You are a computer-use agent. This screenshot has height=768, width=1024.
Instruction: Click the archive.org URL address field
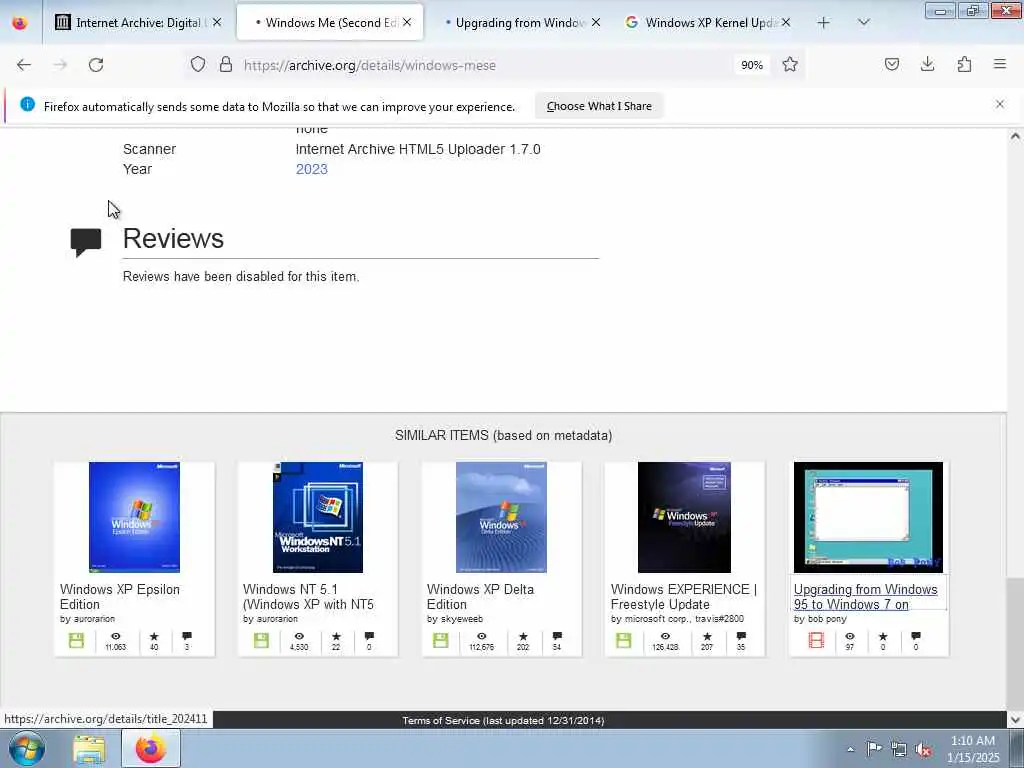tap(483, 65)
